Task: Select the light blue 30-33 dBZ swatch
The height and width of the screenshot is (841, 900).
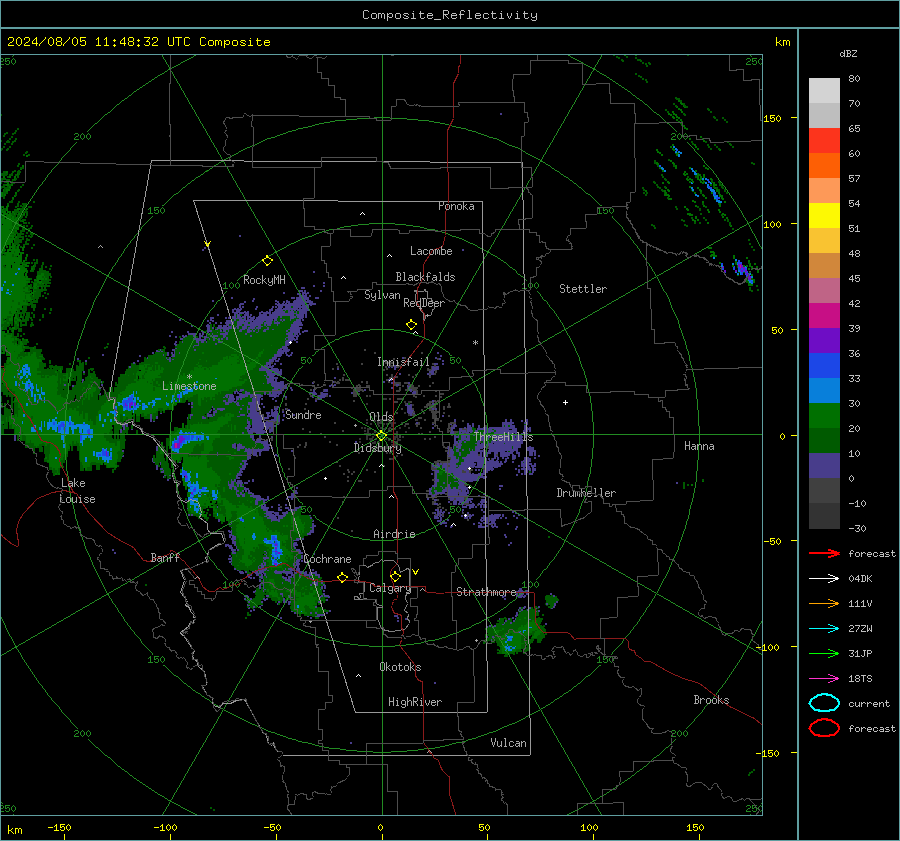Action: (824, 391)
